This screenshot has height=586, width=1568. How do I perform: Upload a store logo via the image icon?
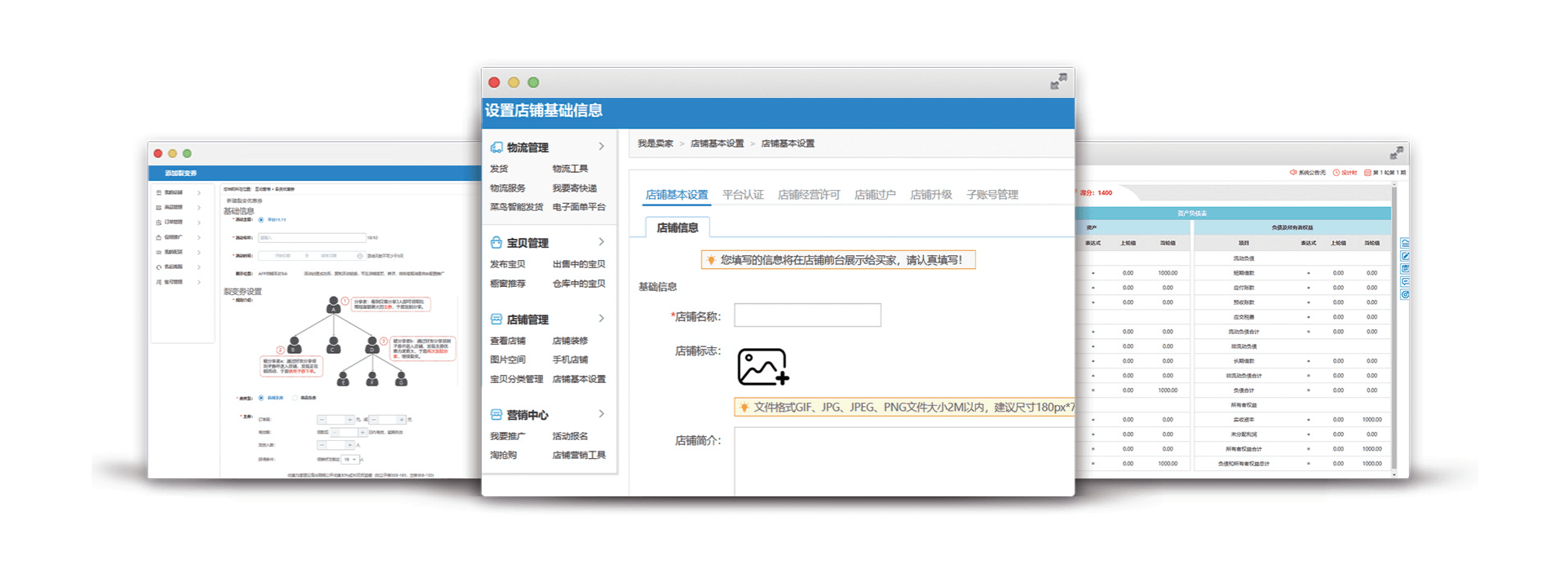point(762,367)
